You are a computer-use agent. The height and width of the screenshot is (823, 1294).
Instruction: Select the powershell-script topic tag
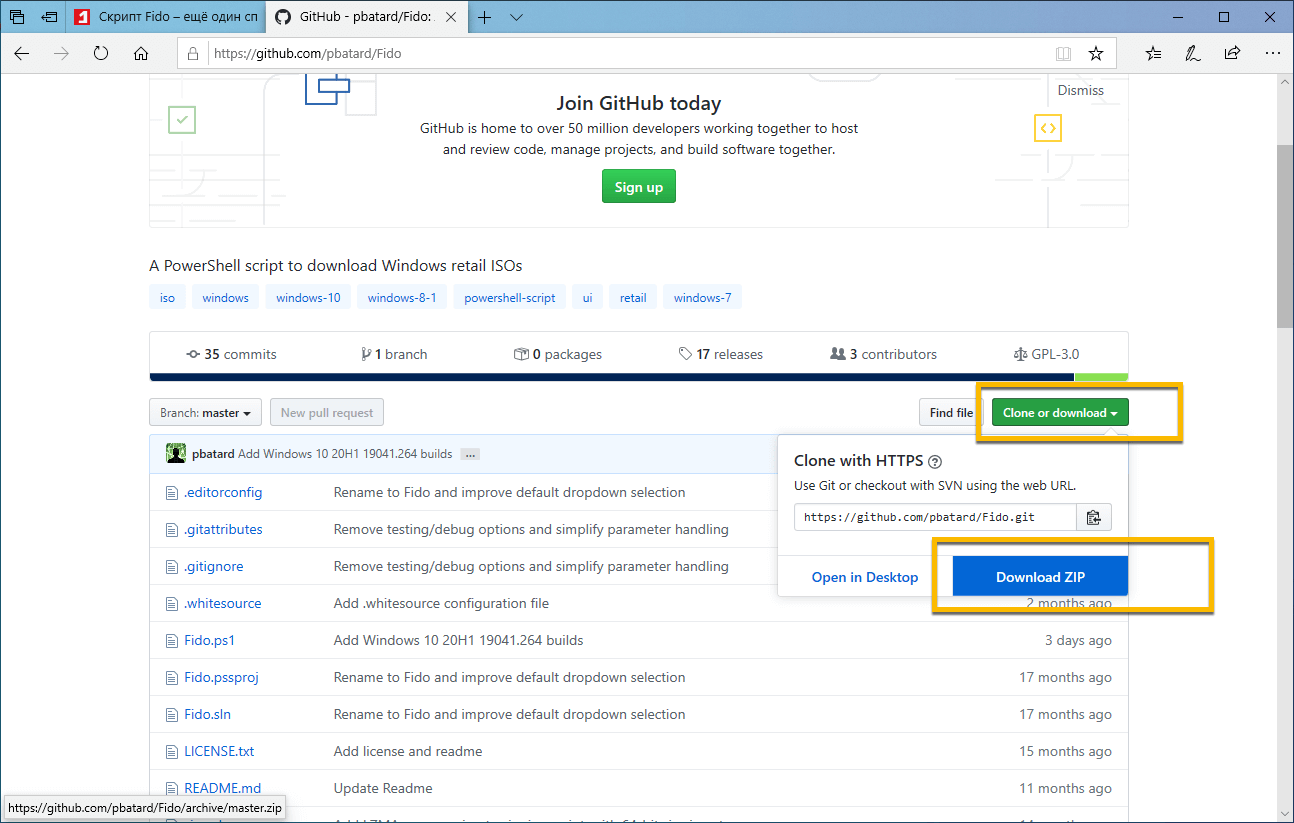[510, 298]
